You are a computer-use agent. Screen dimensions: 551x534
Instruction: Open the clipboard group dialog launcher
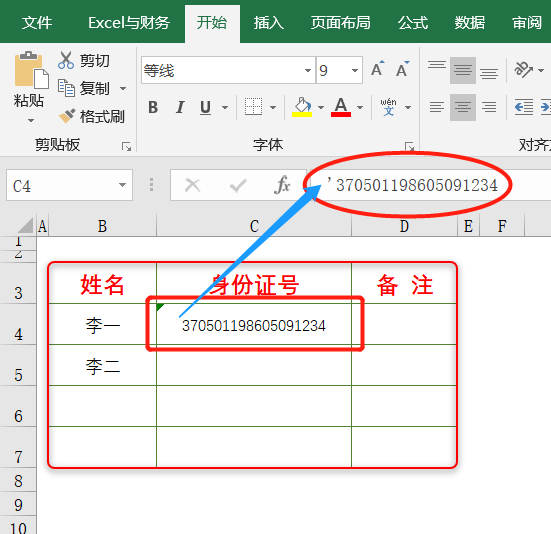click(126, 146)
